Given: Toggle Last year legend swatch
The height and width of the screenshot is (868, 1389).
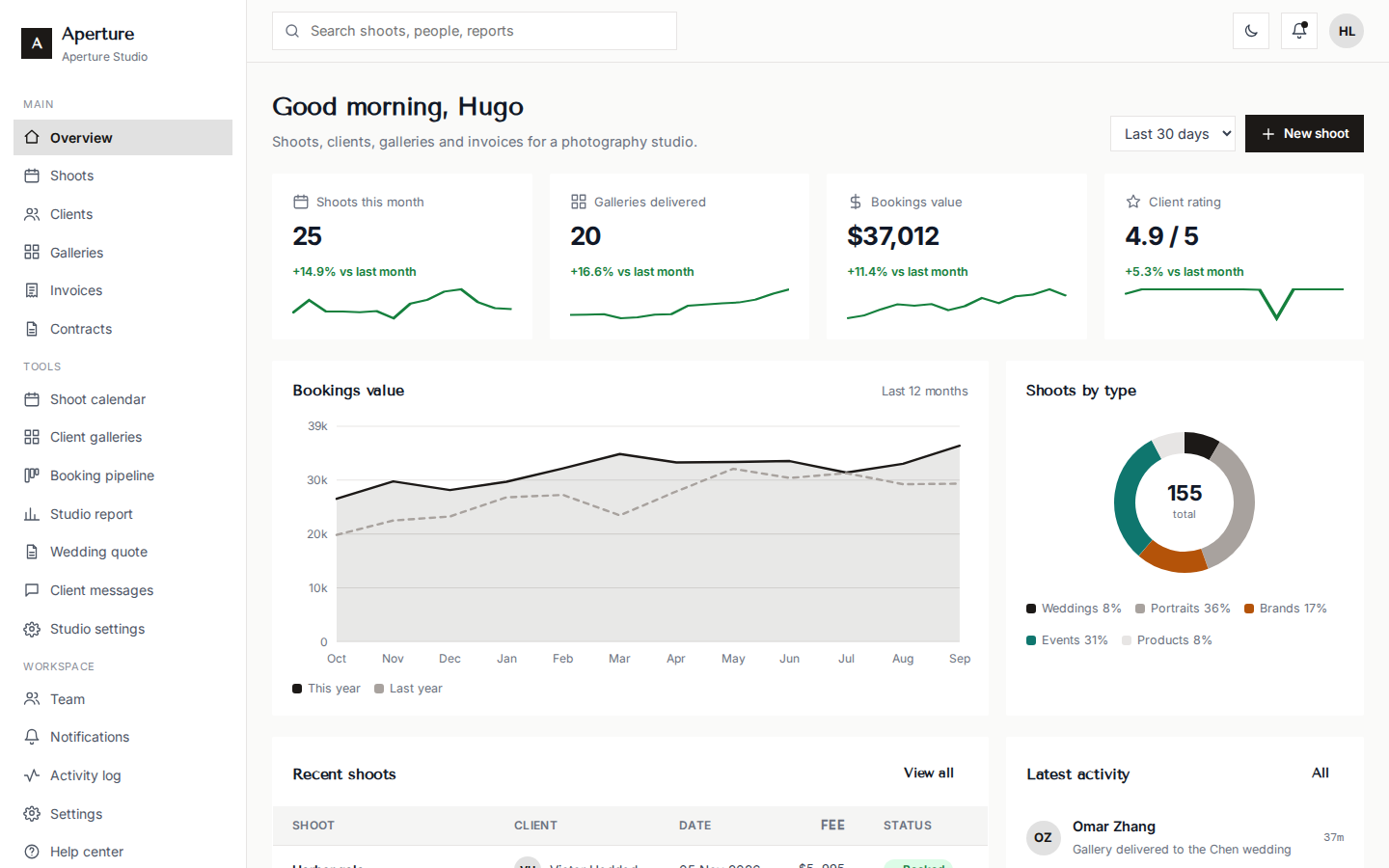Looking at the screenshot, I should tap(379, 689).
